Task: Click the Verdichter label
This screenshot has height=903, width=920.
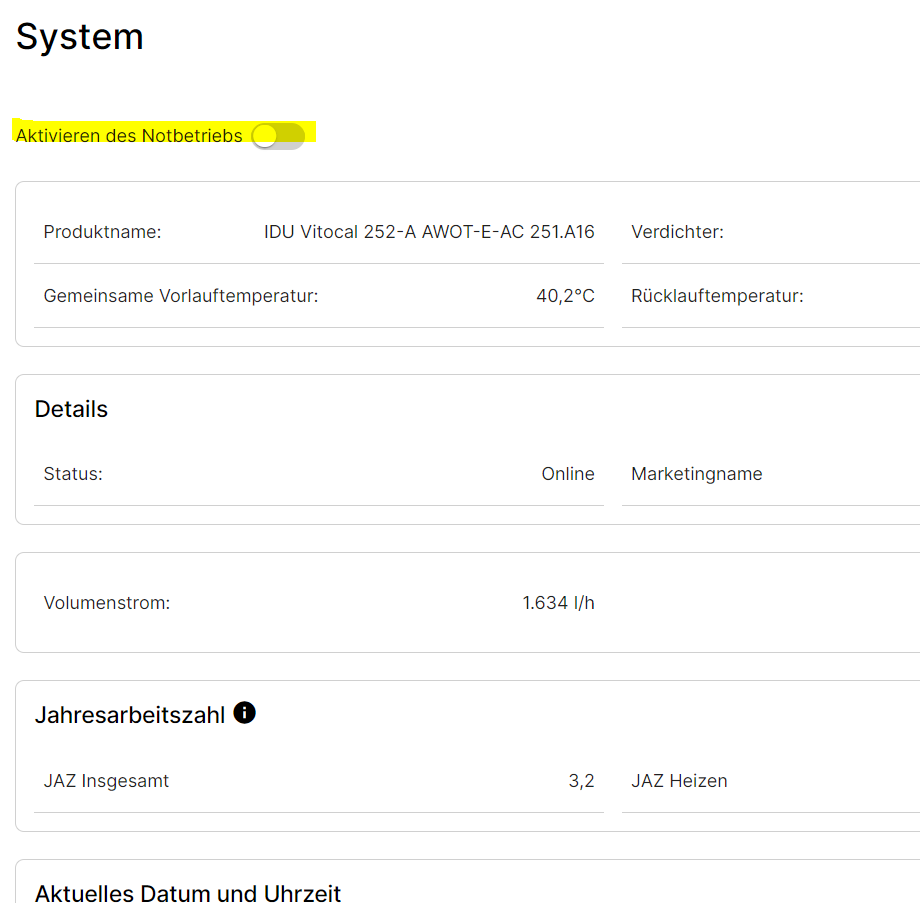Action: pos(677,232)
